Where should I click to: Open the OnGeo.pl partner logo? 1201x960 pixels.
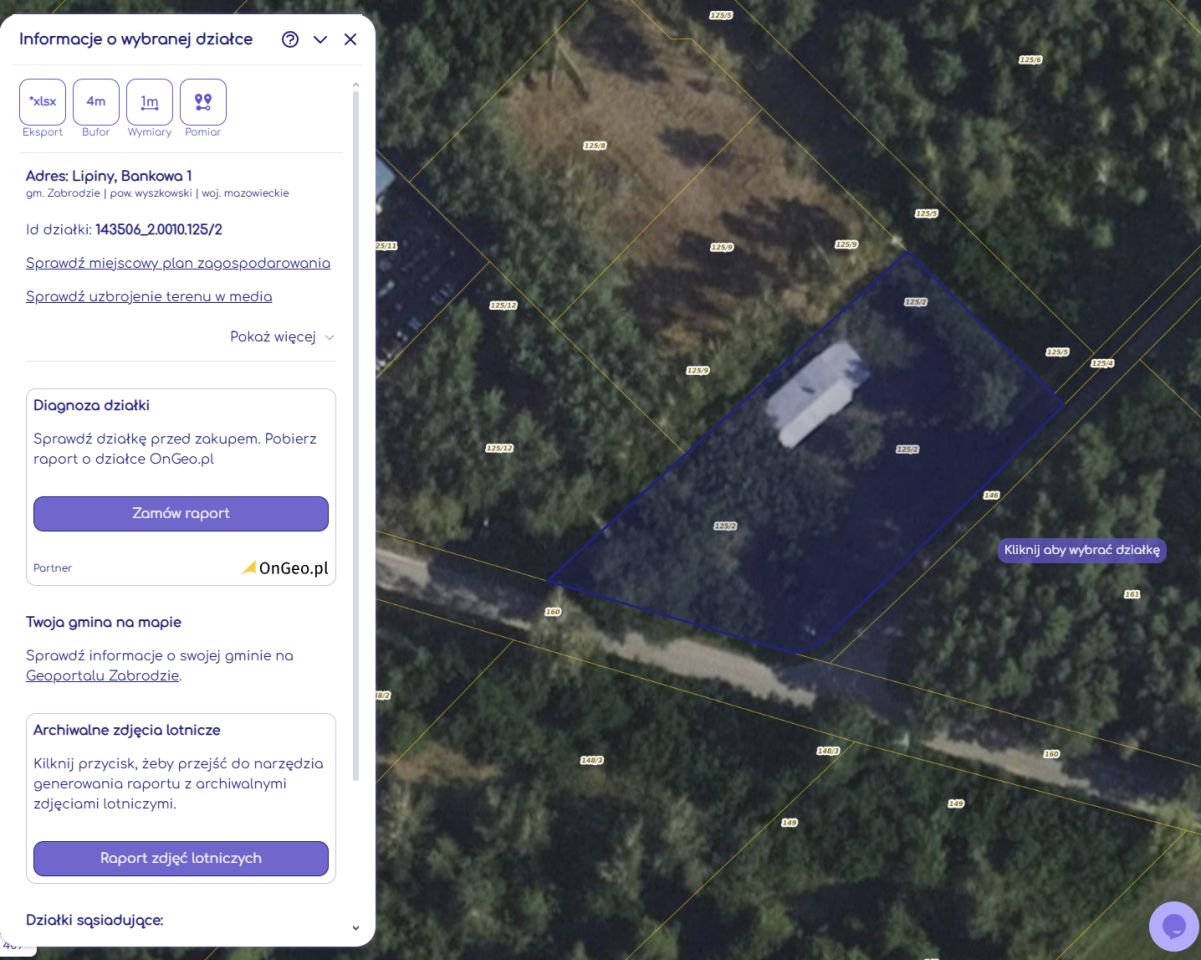(x=285, y=568)
